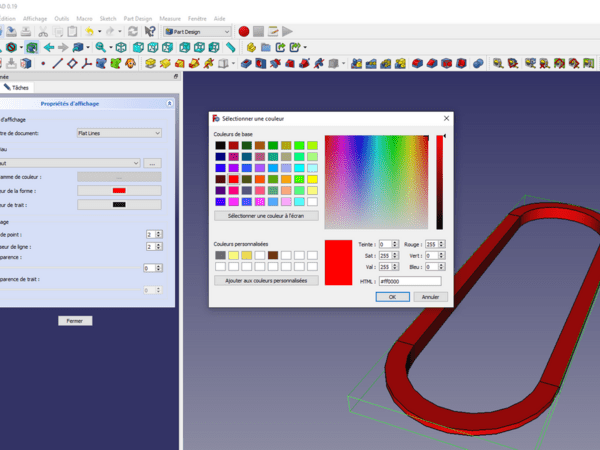Click Sélectionner une couleur à l'écran button
This screenshot has width=600, height=450.
266,215
